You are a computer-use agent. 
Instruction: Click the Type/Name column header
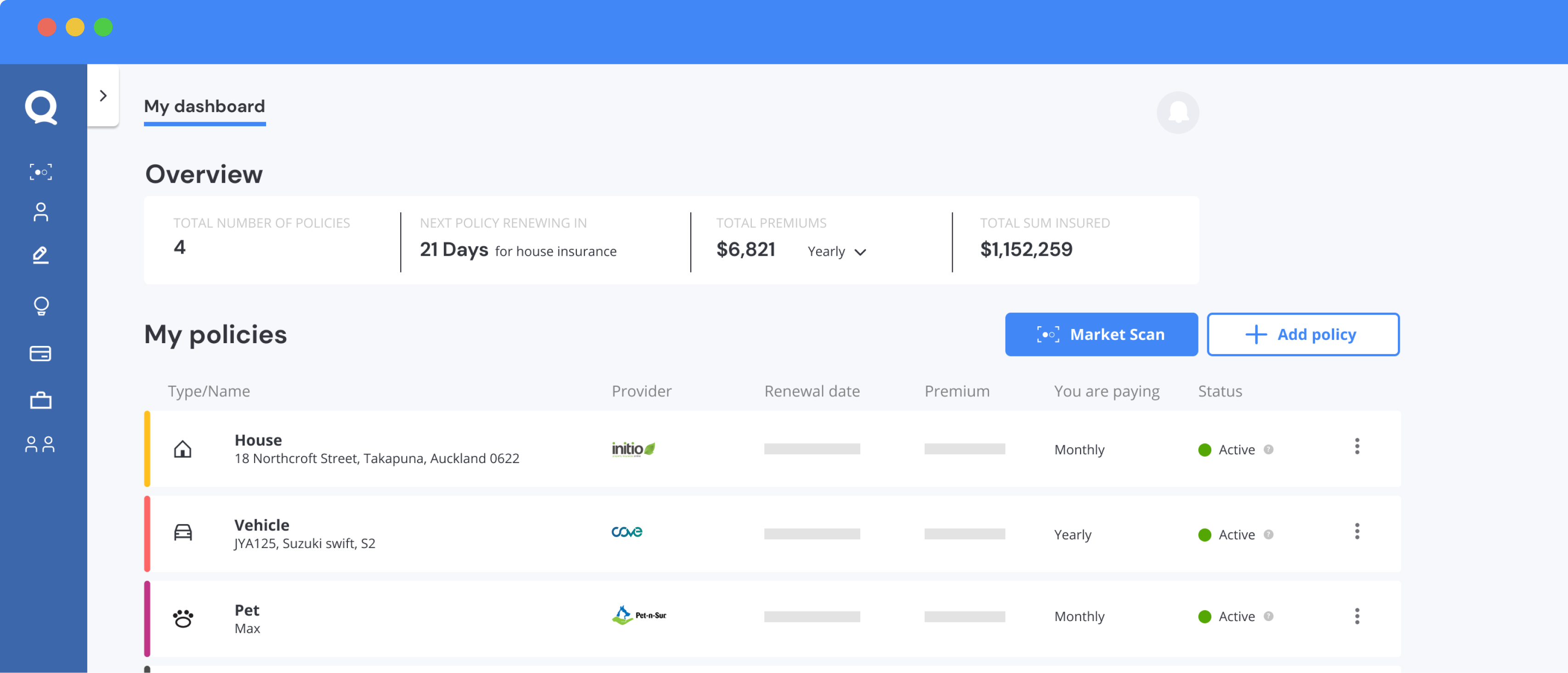[x=209, y=391]
